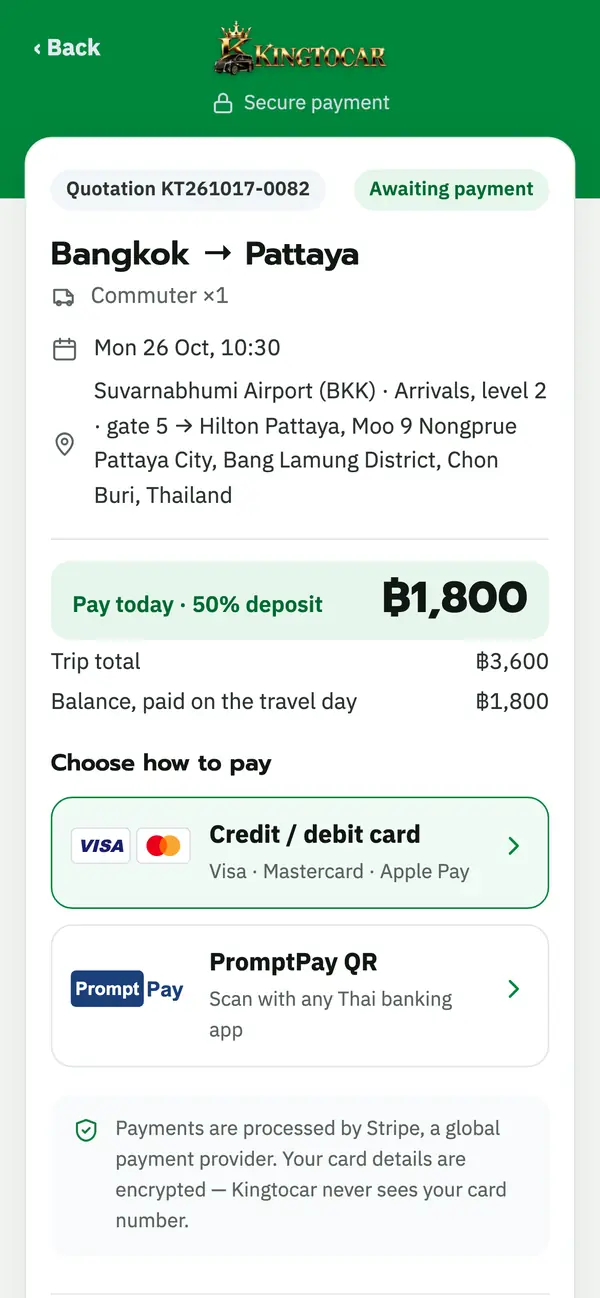This screenshot has width=600, height=1298.
Task: Click the Quotation KT261017-0082 badge
Action: (188, 189)
